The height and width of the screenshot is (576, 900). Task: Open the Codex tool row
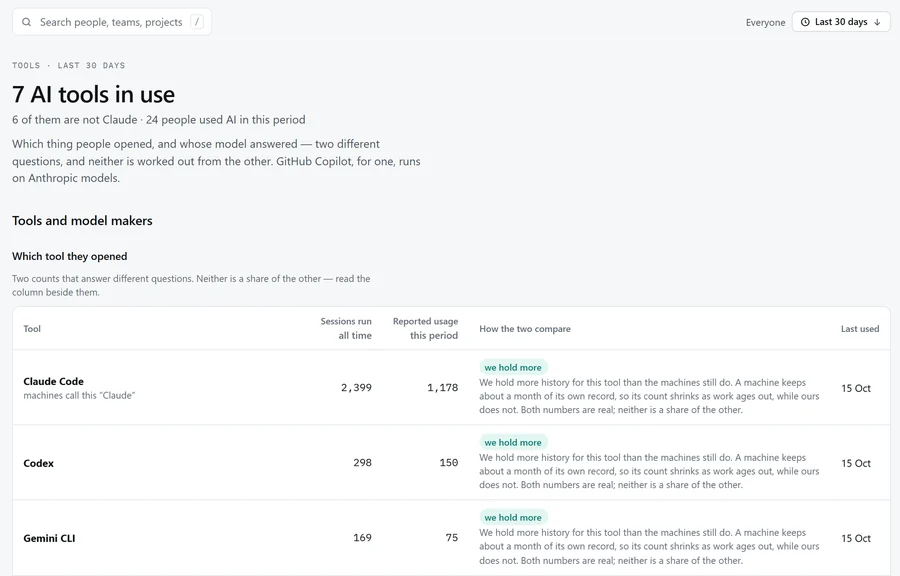[x=451, y=462]
